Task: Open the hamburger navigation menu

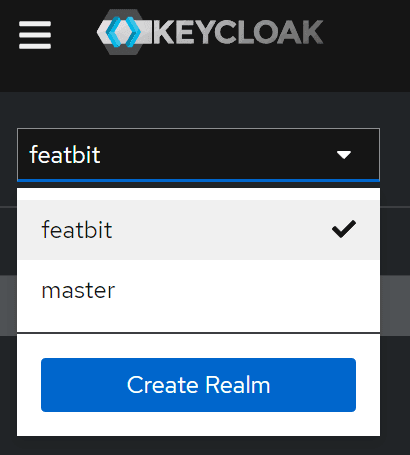Action: click(x=35, y=35)
